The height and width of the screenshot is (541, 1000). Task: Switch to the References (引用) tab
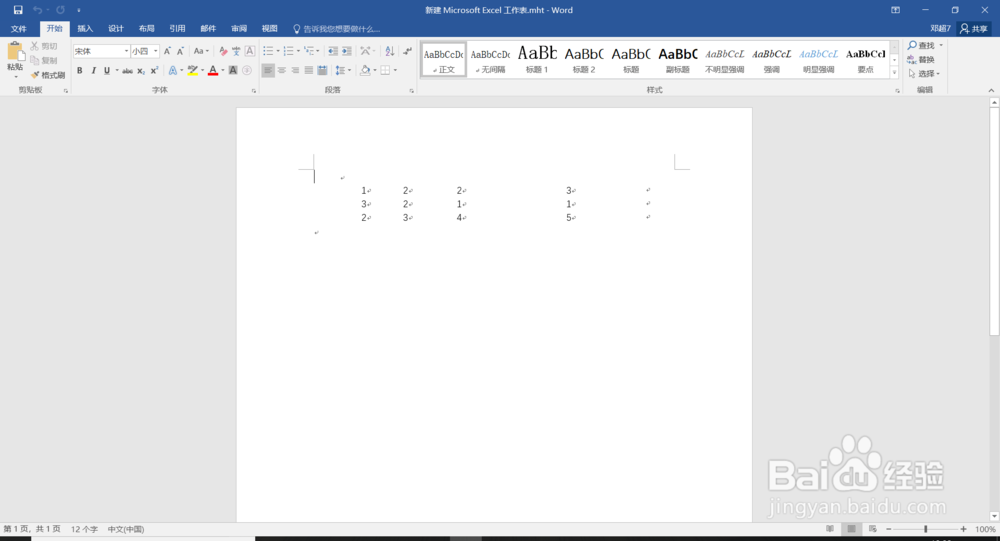click(x=177, y=29)
